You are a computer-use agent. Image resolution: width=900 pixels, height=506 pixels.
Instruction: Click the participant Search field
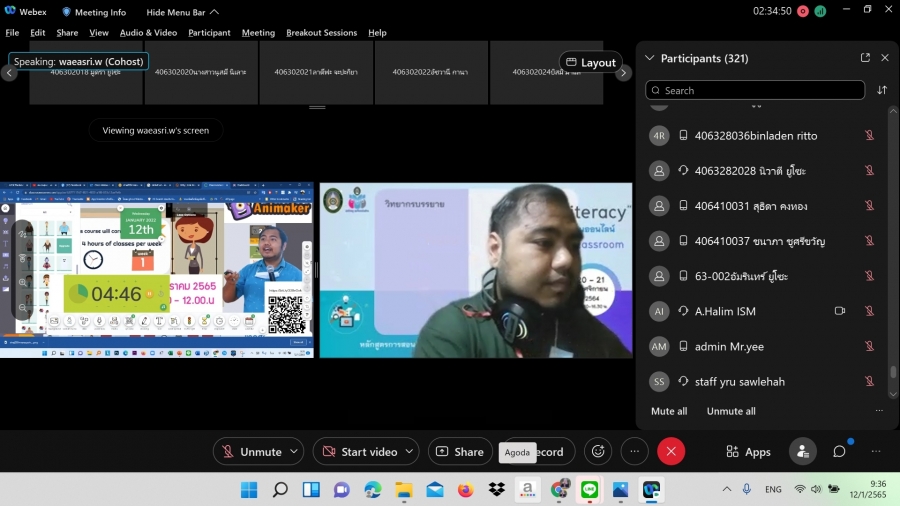(x=755, y=90)
